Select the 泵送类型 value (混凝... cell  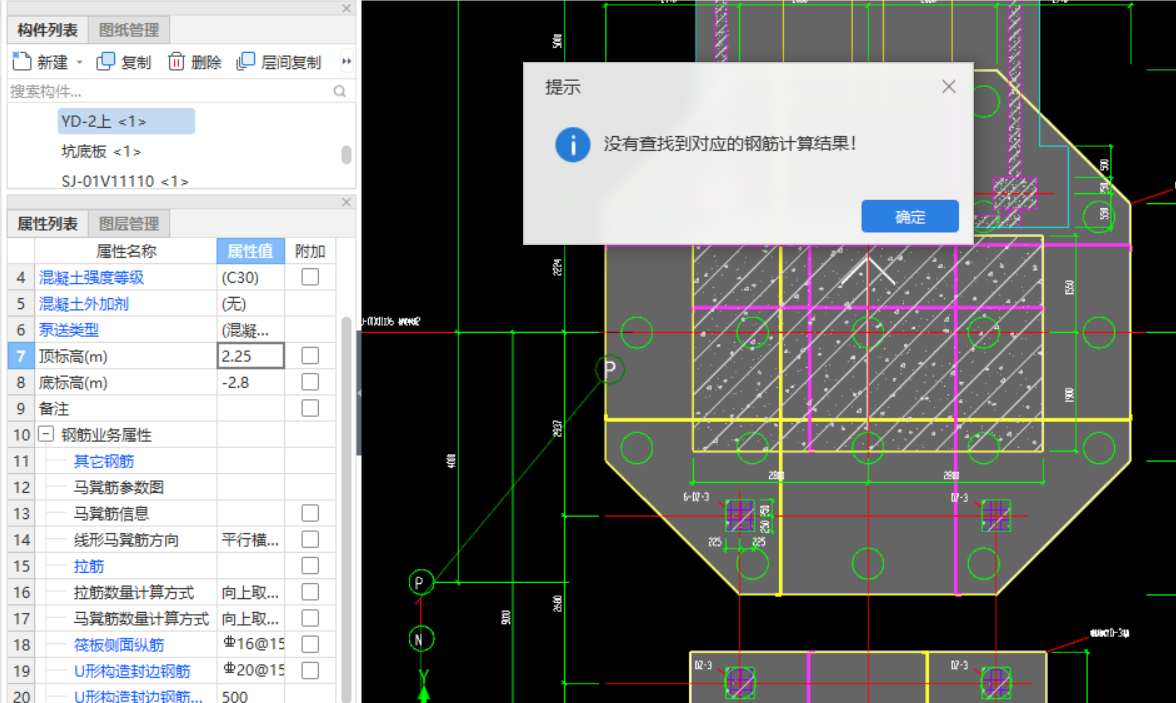(x=250, y=330)
